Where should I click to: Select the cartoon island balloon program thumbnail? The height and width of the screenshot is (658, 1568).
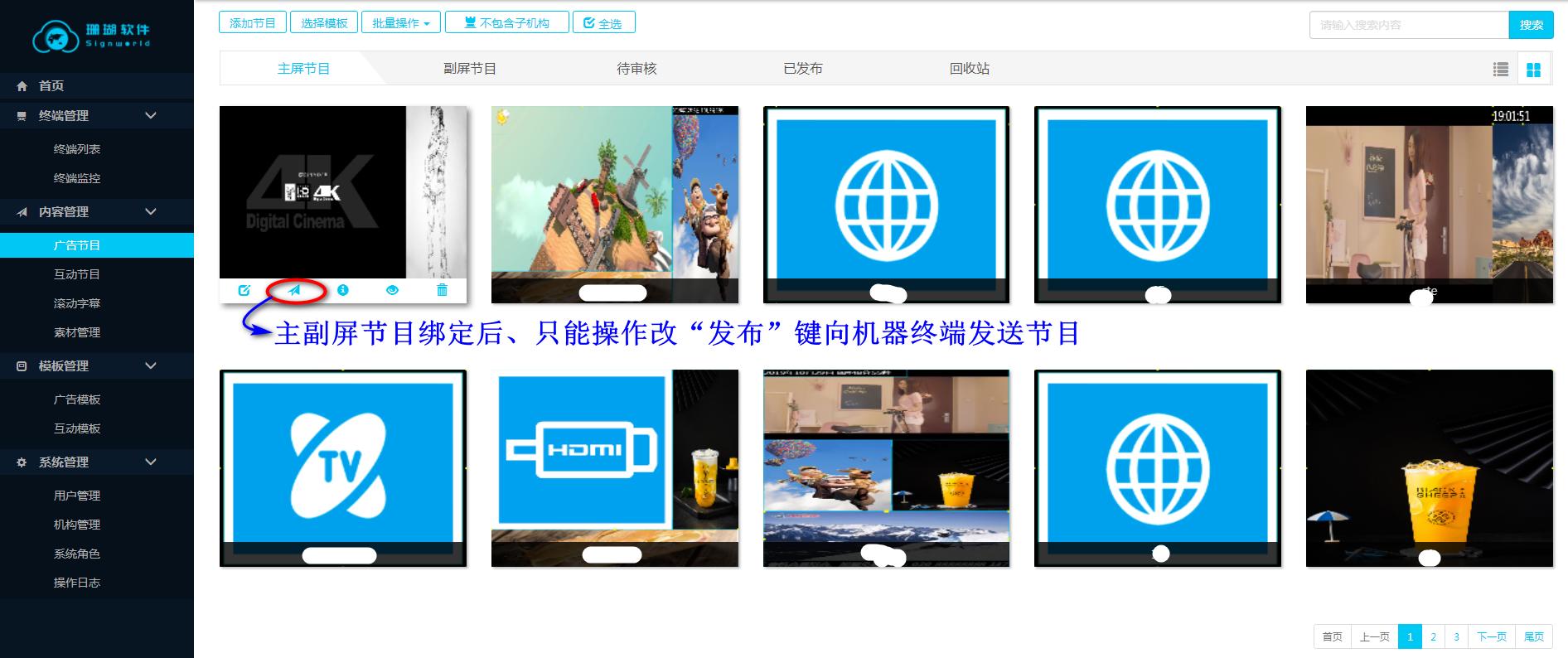tap(615, 205)
